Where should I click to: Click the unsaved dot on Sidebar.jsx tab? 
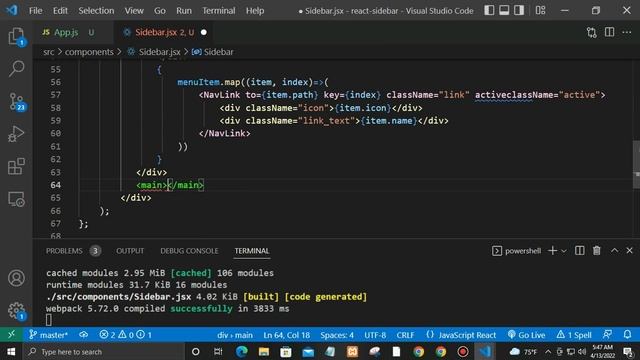[x=204, y=32]
